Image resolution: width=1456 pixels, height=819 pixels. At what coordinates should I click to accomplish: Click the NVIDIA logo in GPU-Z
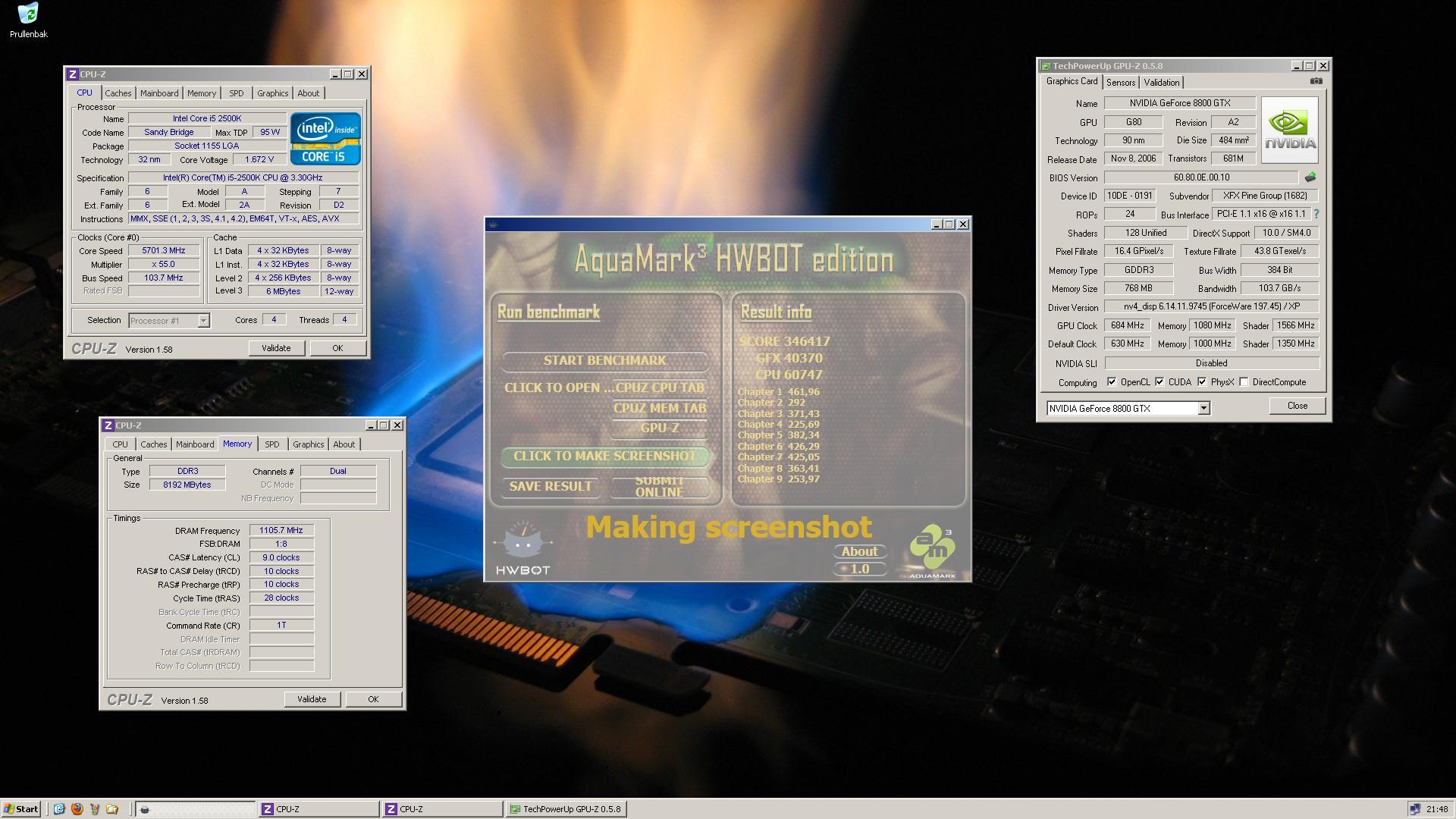tap(1290, 130)
